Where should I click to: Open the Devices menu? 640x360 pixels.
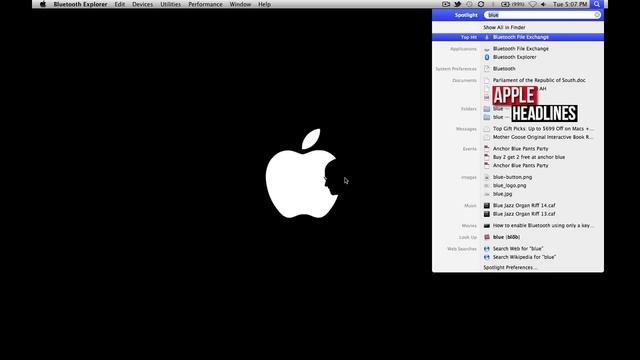pyautogui.click(x=142, y=4)
